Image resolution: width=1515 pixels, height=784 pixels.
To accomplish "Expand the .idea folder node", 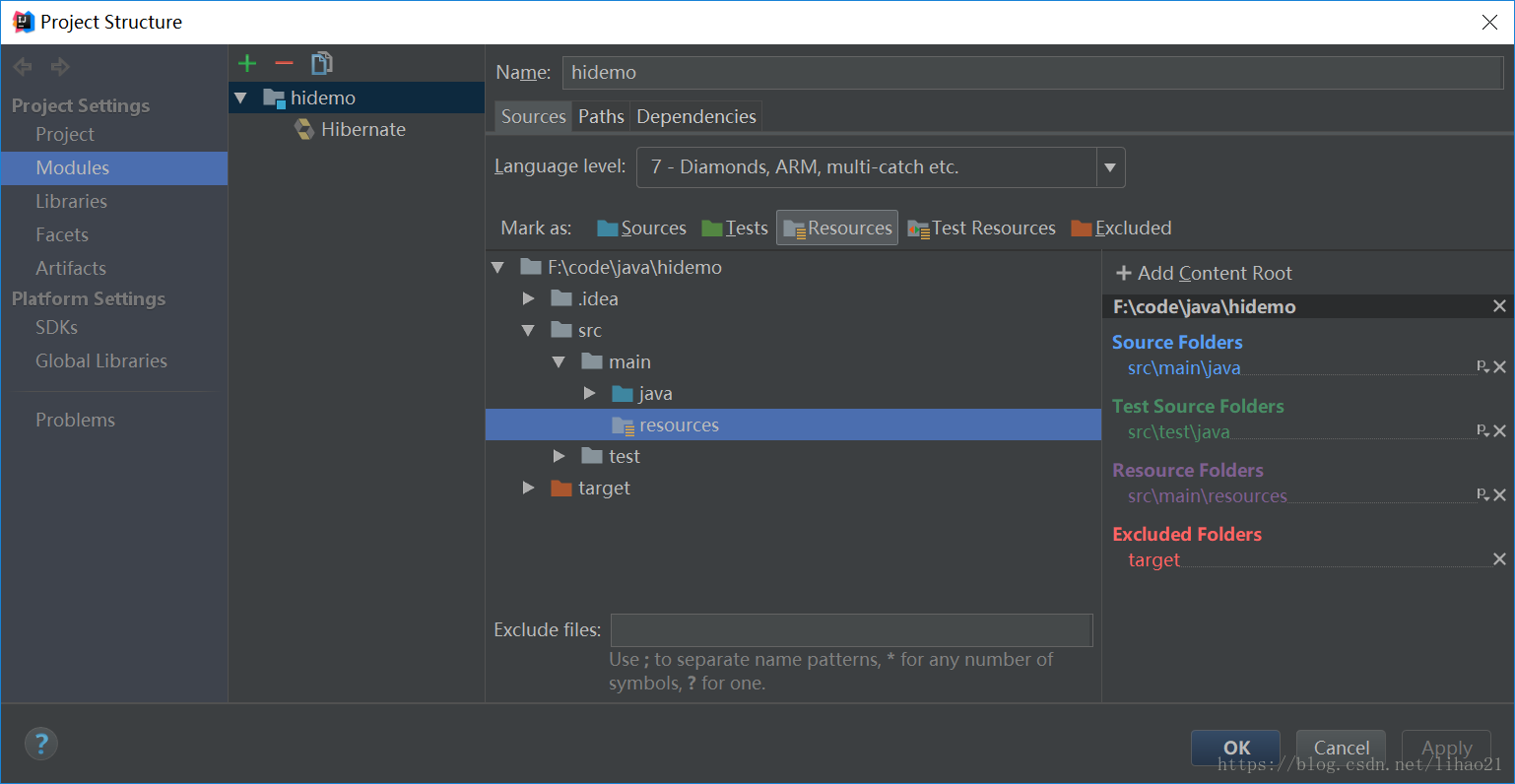I will [529, 298].
